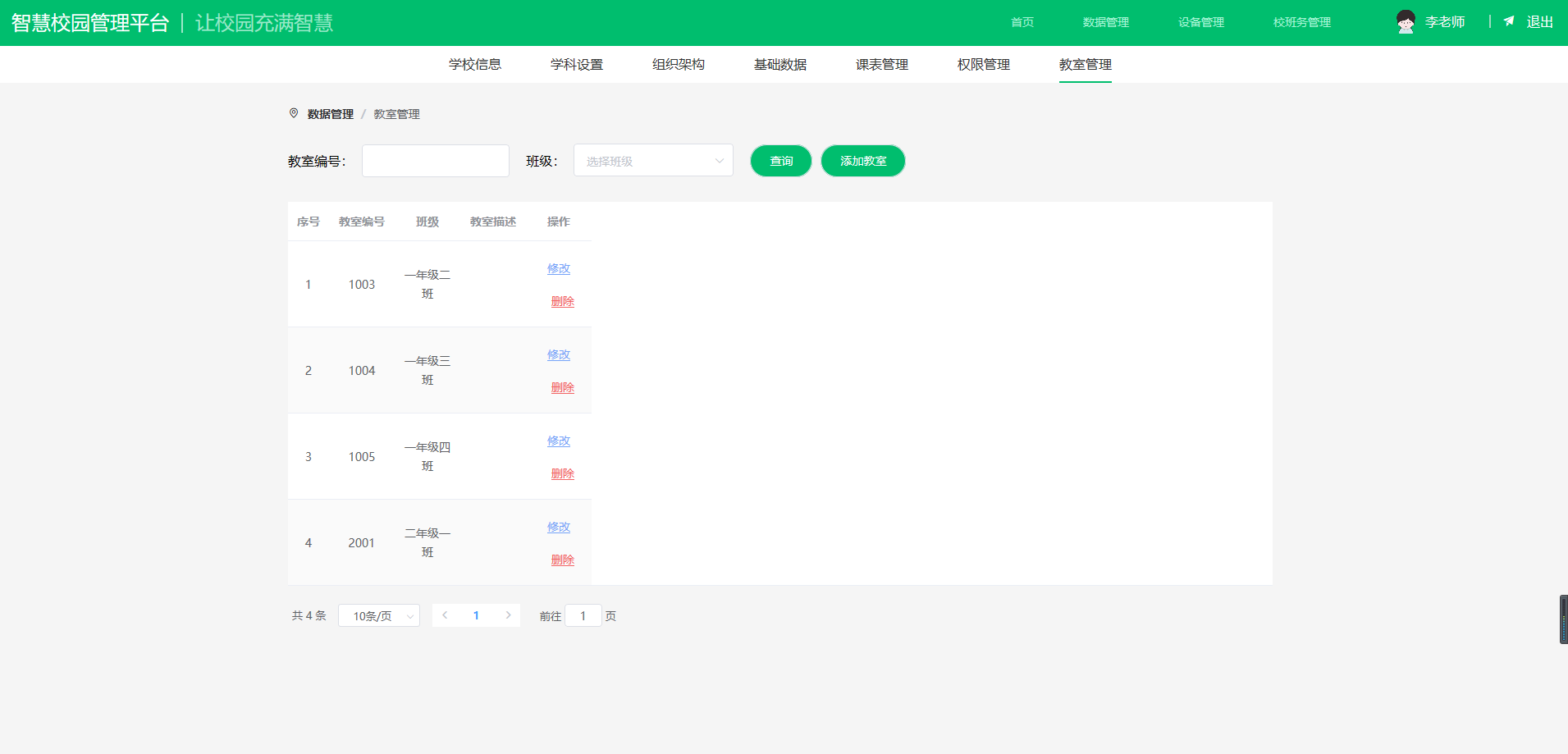Open the 选择班级 class dropdown
Screen dimensions: 1568x754
tap(653, 161)
